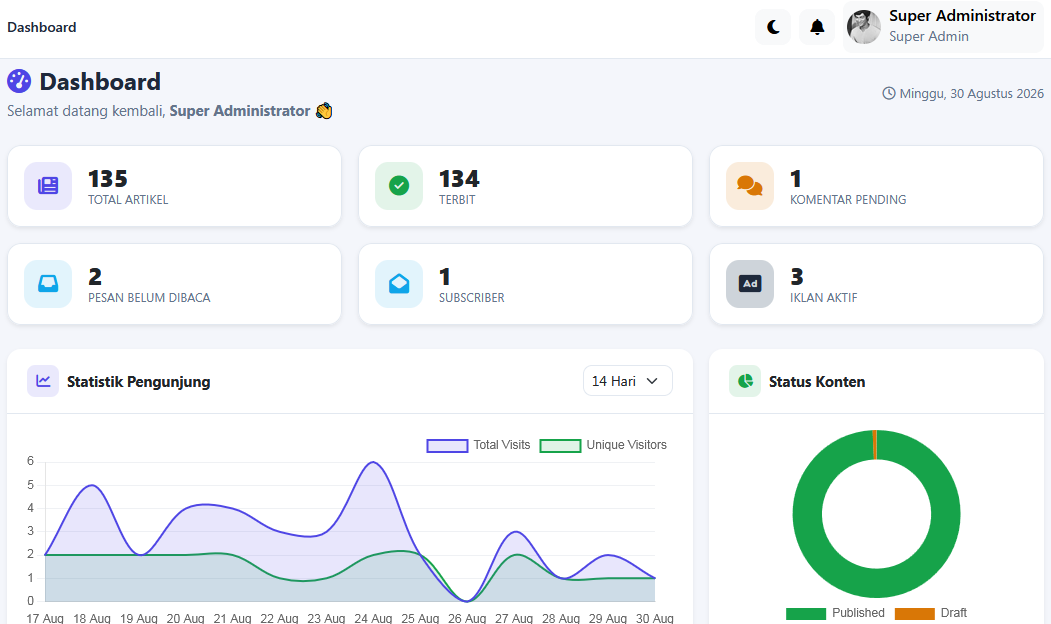Click the chat bubbles icon on Komentar Pending
Viewport: 1051px width, 624px height.
point(749,186)
